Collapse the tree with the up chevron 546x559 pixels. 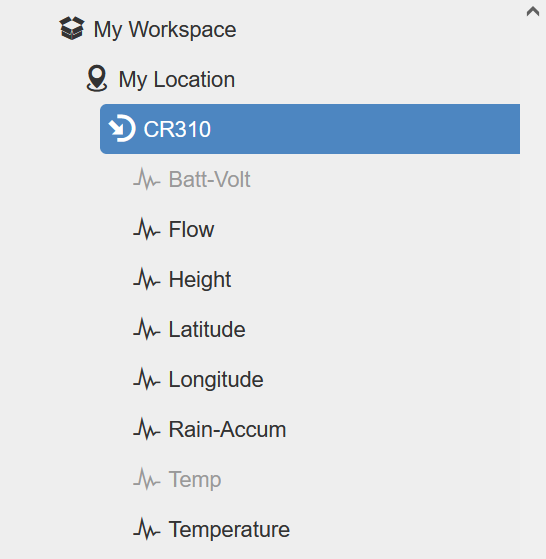click(x=533, y=11)
